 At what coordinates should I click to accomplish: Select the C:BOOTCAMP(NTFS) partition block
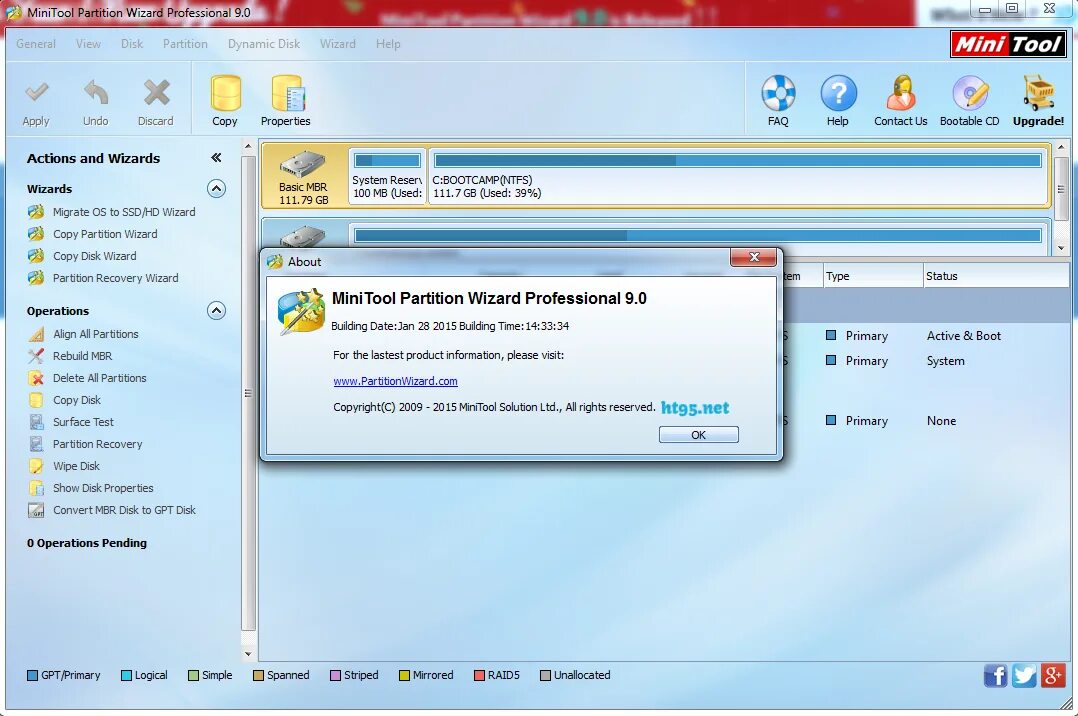click(738, 176)
